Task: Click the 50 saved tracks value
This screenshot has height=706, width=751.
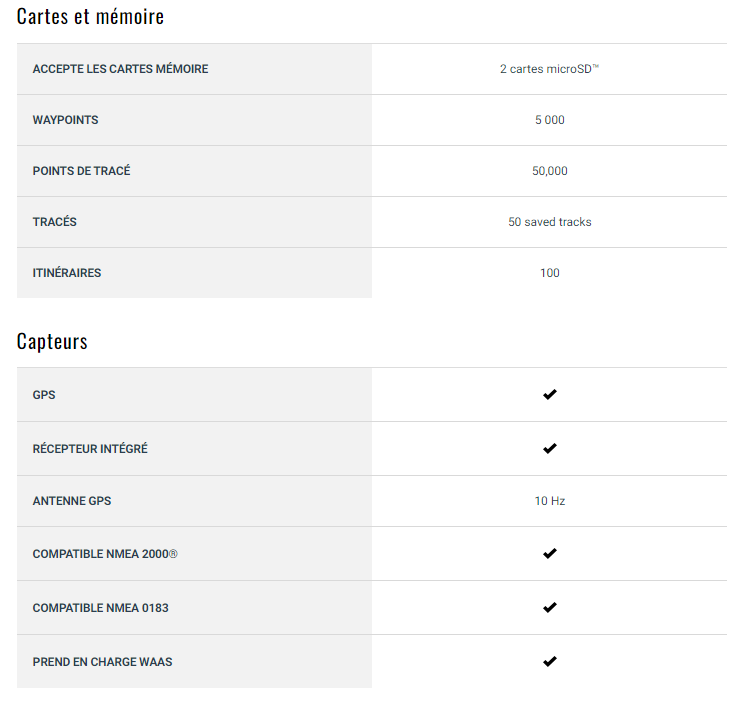Action: coord(549,222)
